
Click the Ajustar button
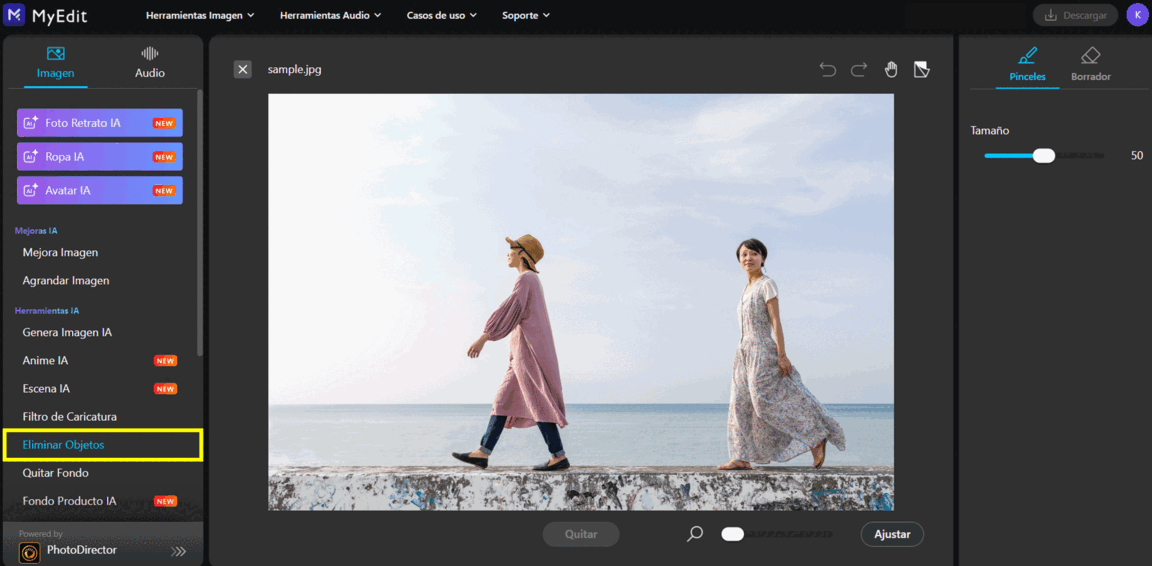pyautogui.click(x=892, y=534)
